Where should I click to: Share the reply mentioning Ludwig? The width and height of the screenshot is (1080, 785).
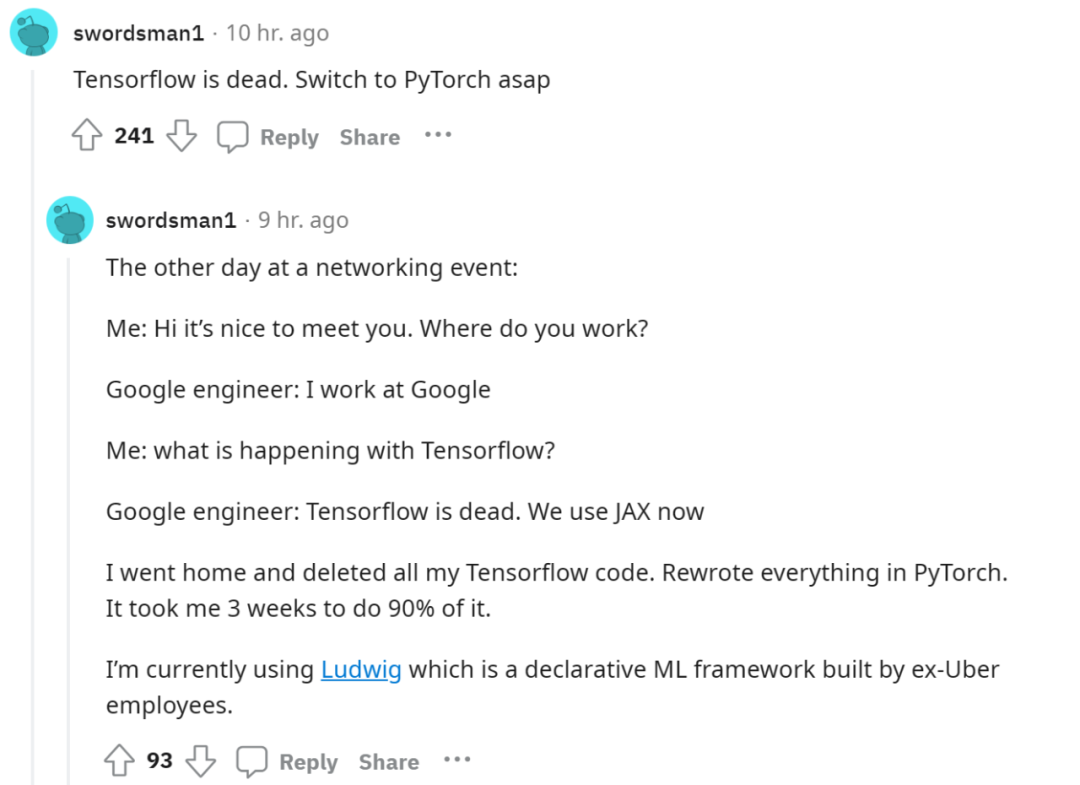point(388,762)
